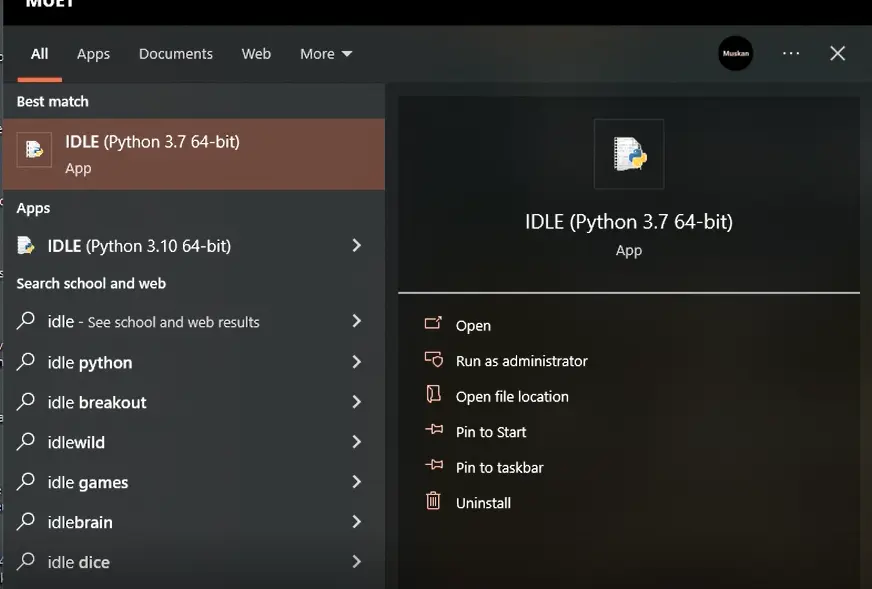This screenshot has width=872, height=589.
Task: Expand the idle breakout suggestion chevron
Action: 356,402
